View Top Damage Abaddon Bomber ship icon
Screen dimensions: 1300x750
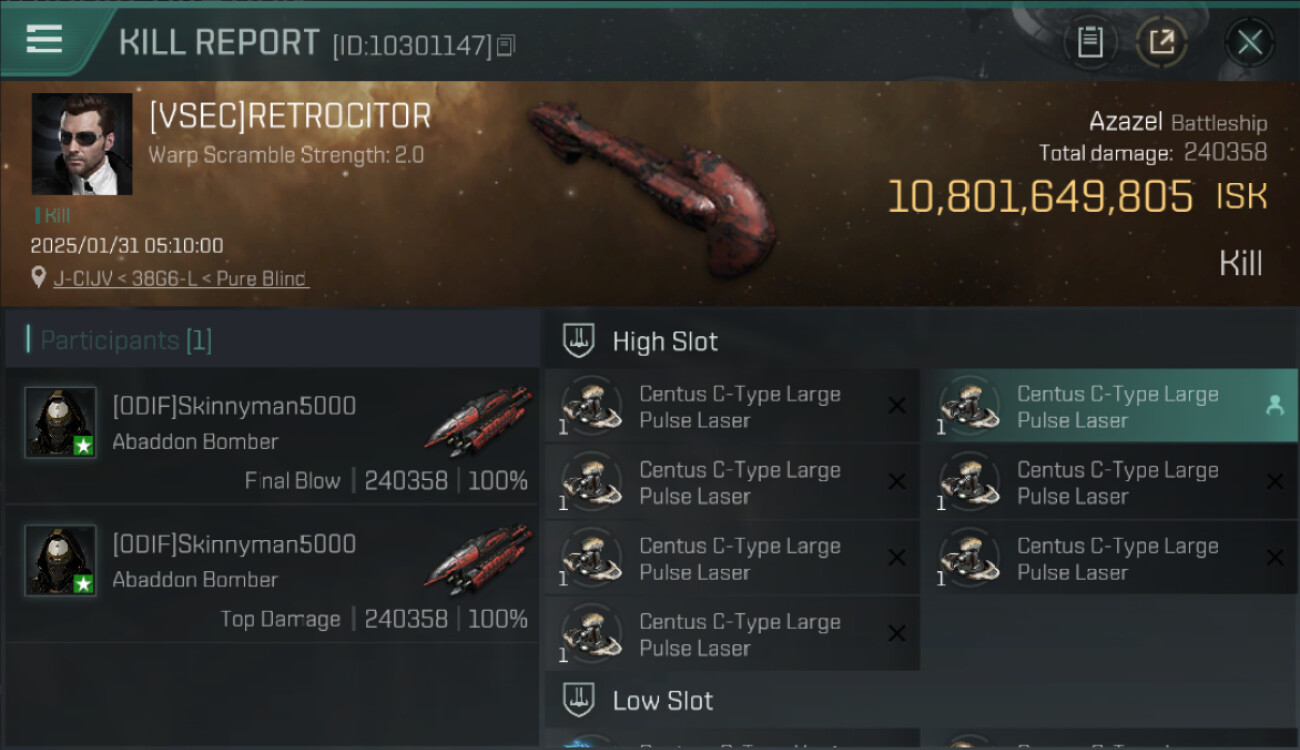(477, 560)
